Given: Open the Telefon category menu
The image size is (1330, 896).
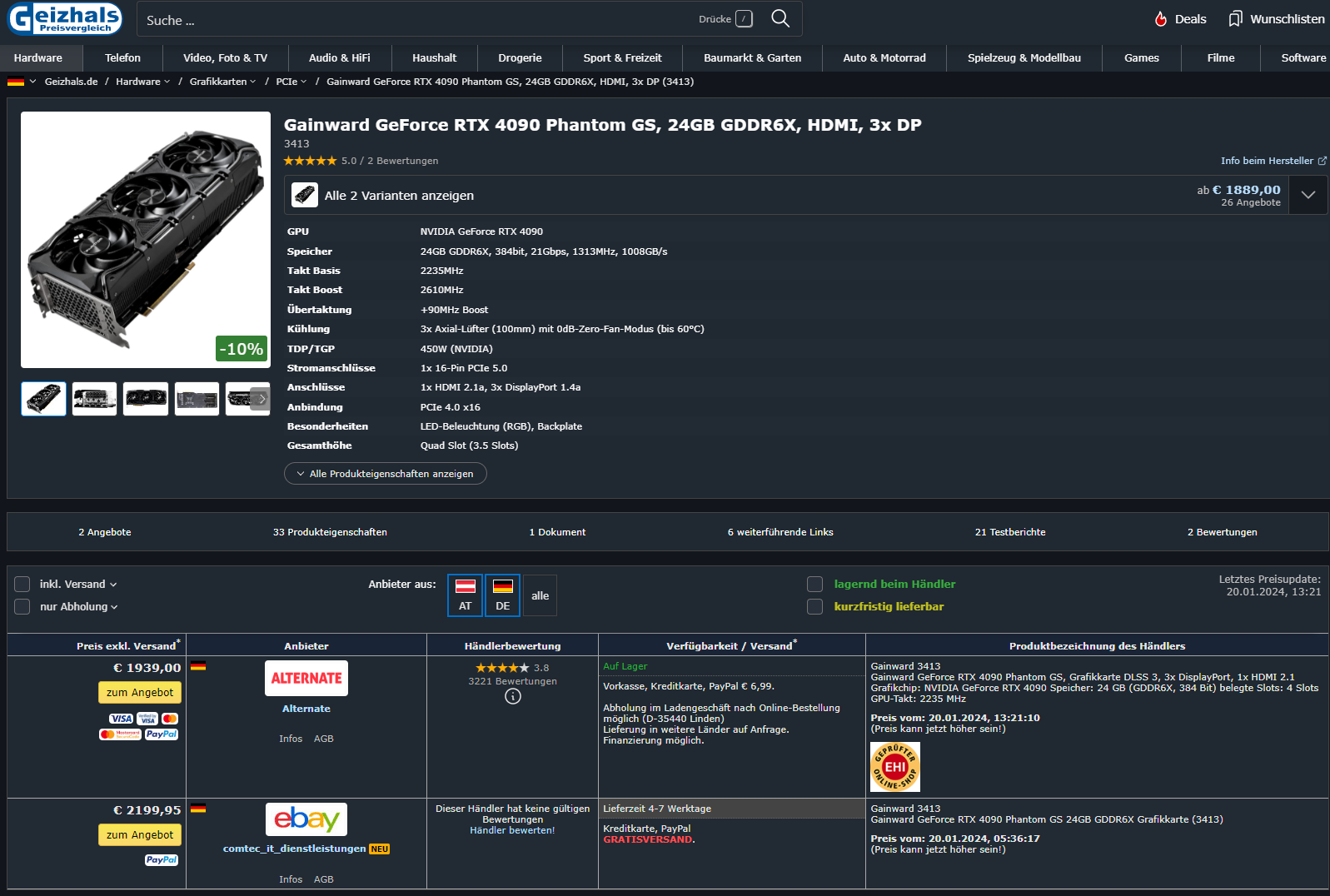Looking at the screenshot, I should [123, 57].
